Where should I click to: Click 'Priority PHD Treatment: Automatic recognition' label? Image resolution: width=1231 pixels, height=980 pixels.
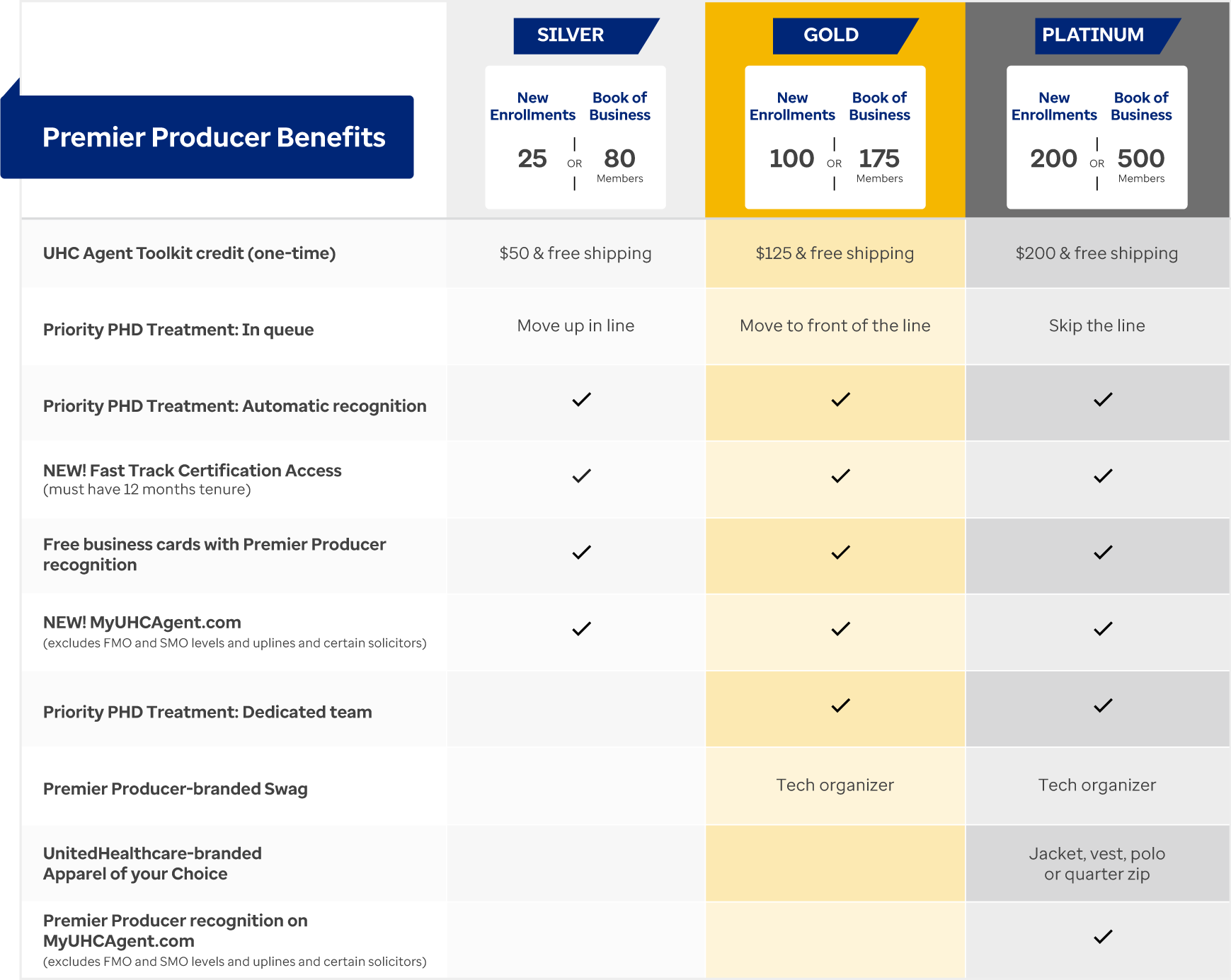click(x=234, y=406)
